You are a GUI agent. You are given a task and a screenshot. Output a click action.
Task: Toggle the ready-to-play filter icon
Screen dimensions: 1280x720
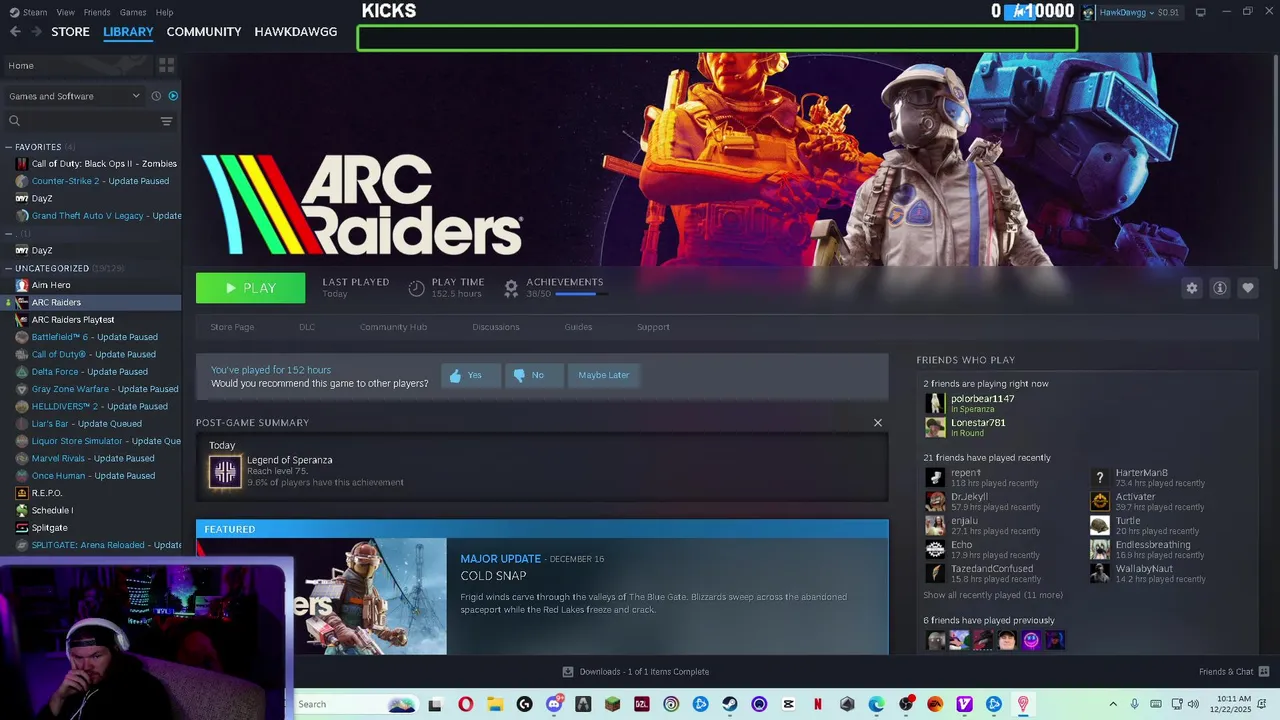click(173, 96)
